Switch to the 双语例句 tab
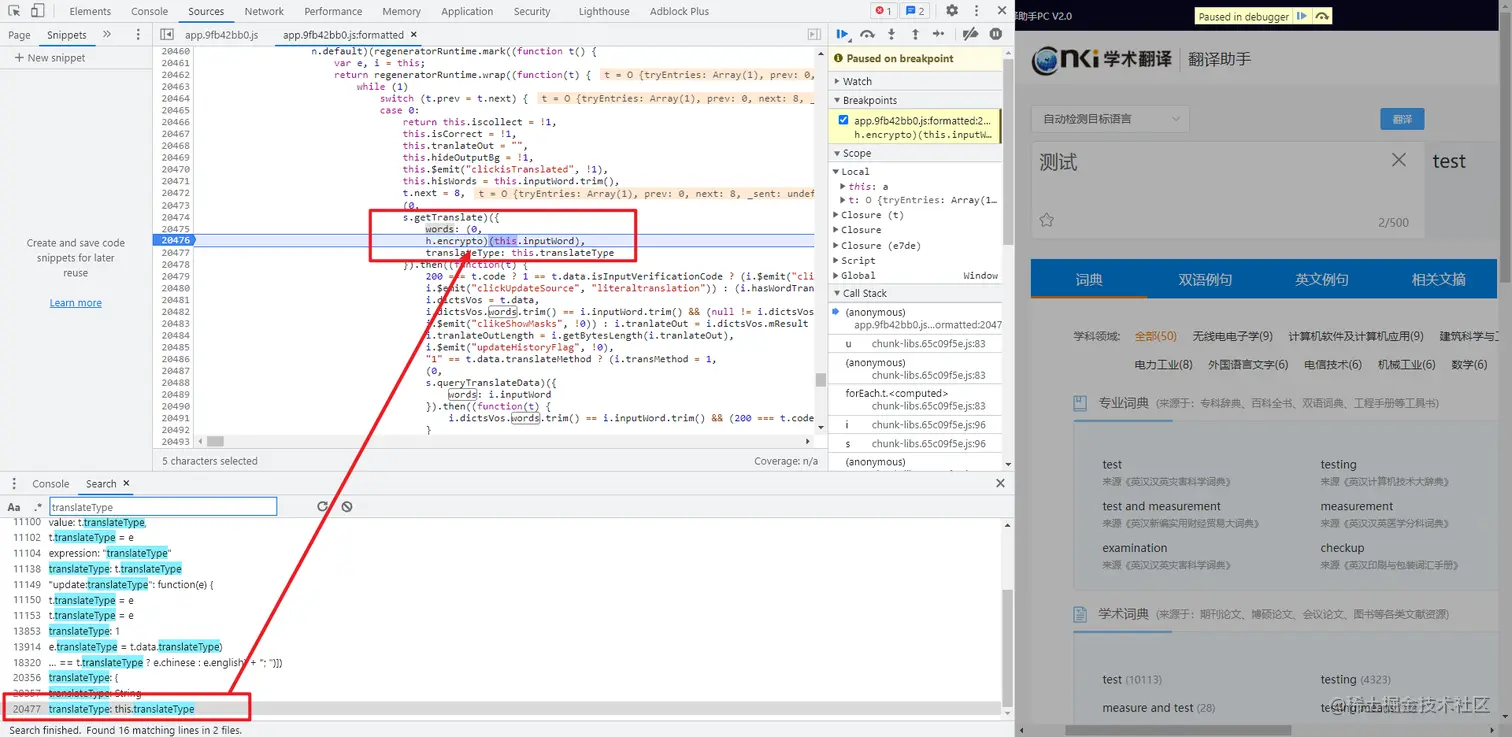This screenshot has width=1512, height=737. click(1205, 279)
